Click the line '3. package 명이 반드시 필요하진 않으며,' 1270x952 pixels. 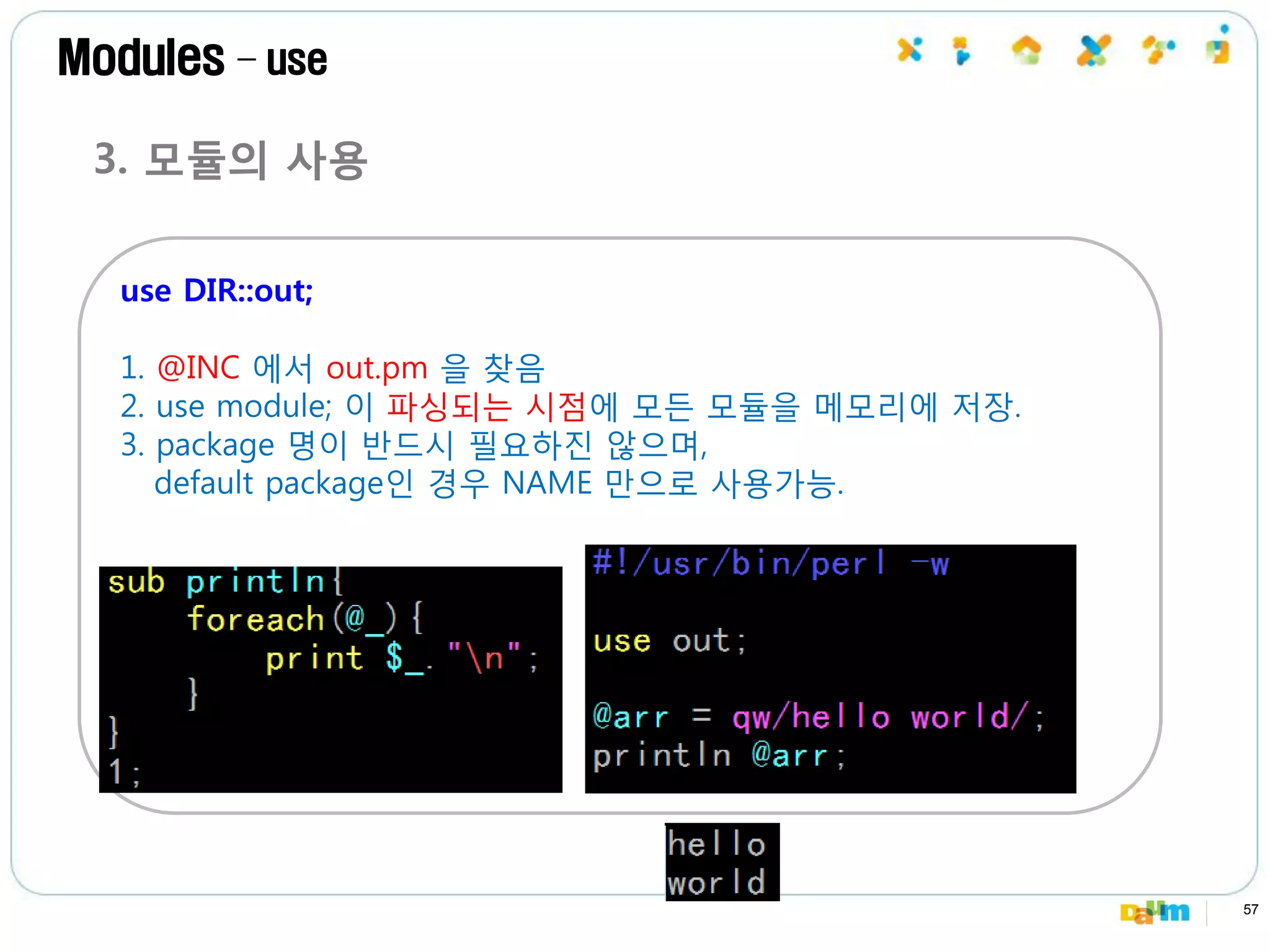pyautogui.click(x=414, y=445)
